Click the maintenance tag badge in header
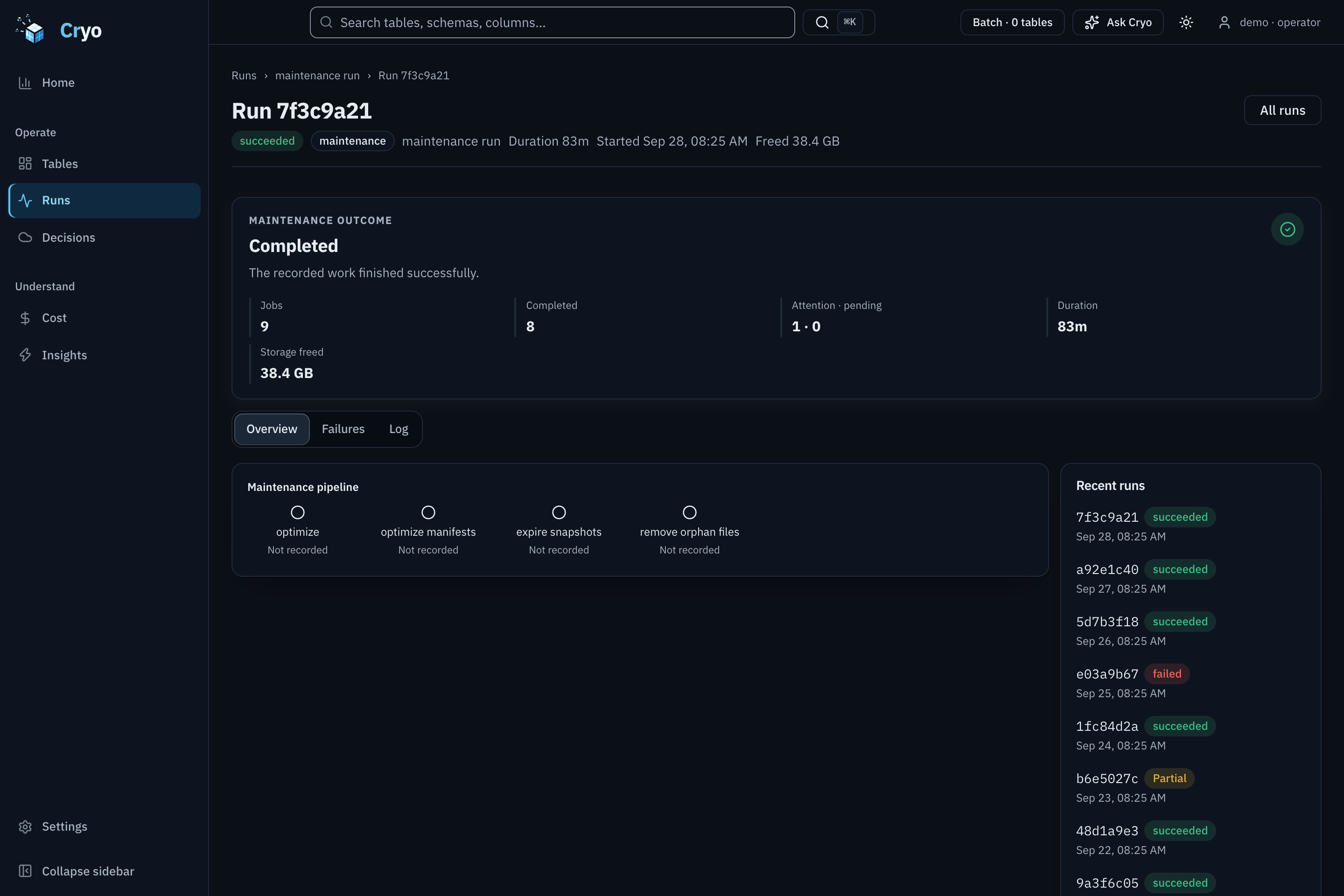Viewport: 1344px width, 896px height. pyautogui.click(x=352, y=141)
